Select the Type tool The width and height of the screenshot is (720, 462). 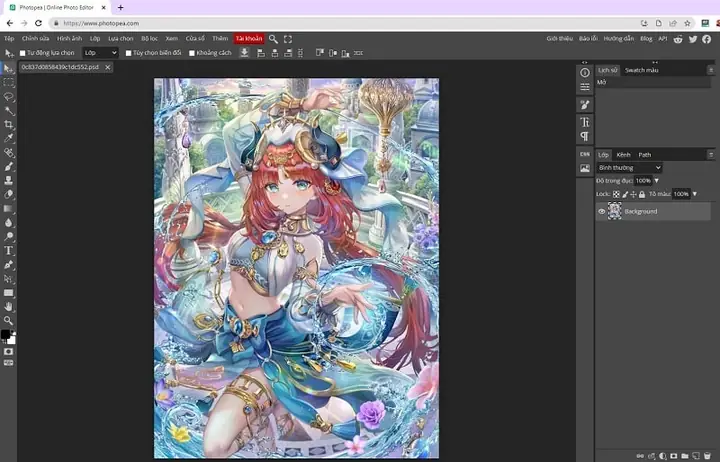point(8,250)
